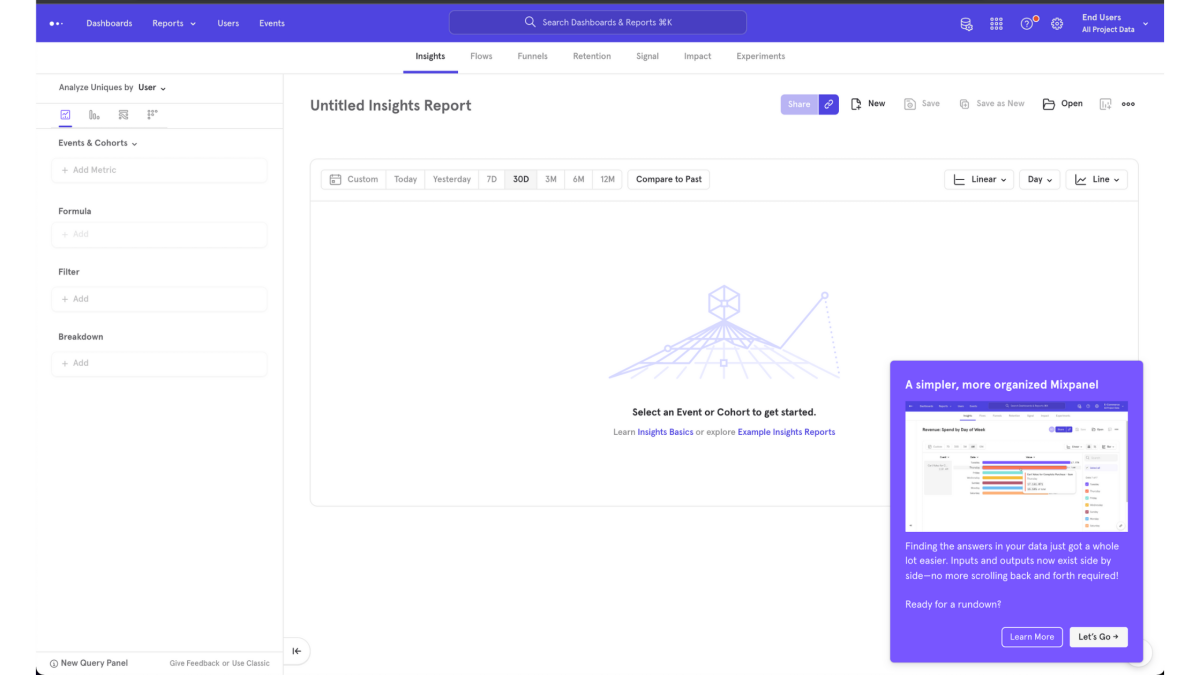Screen dimensions: 1200x675
Task: Open the Events page
Action: [272, 23]
